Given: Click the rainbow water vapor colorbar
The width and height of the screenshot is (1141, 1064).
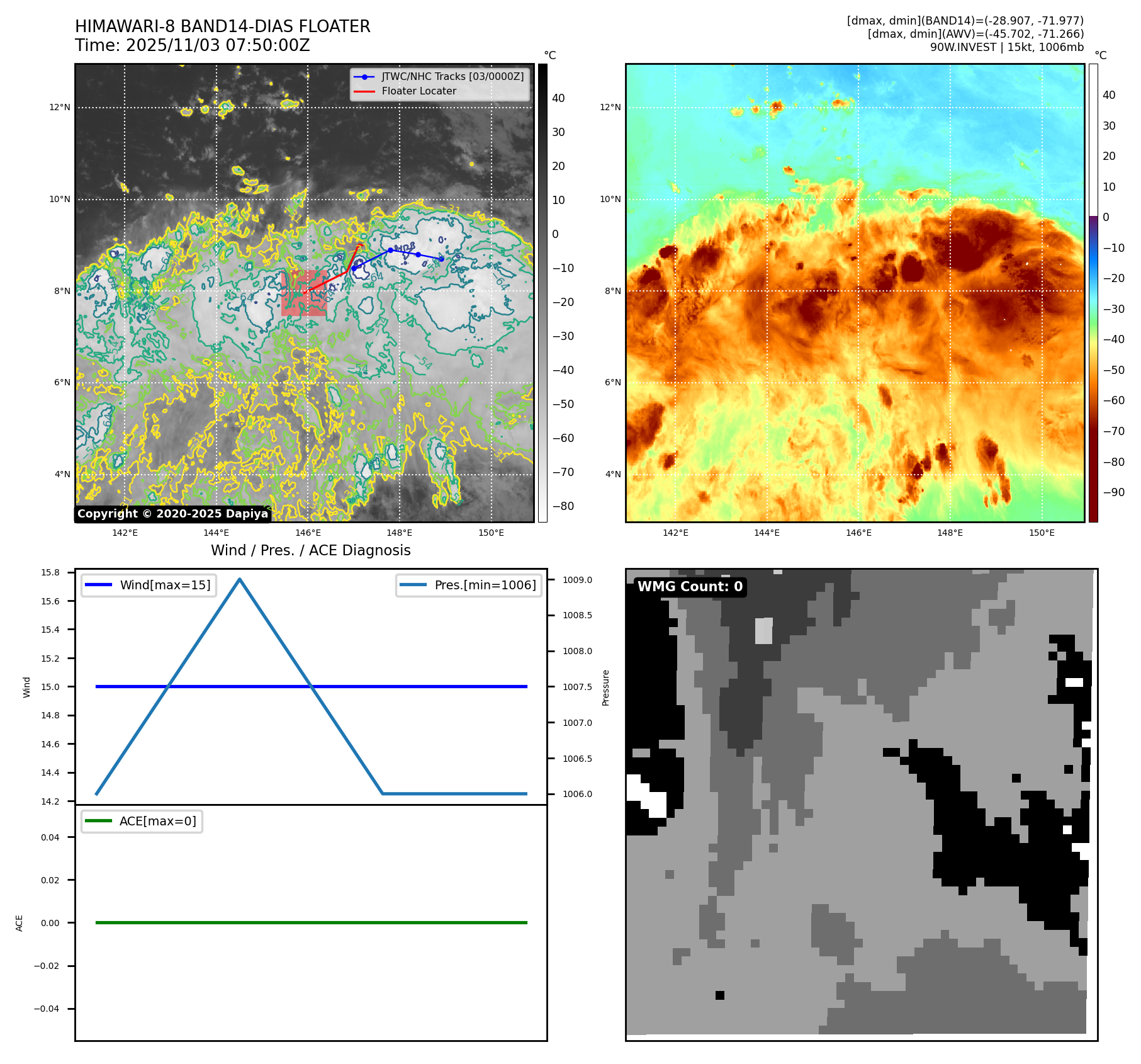Looking at the screenshot, I should point(1093,293).
